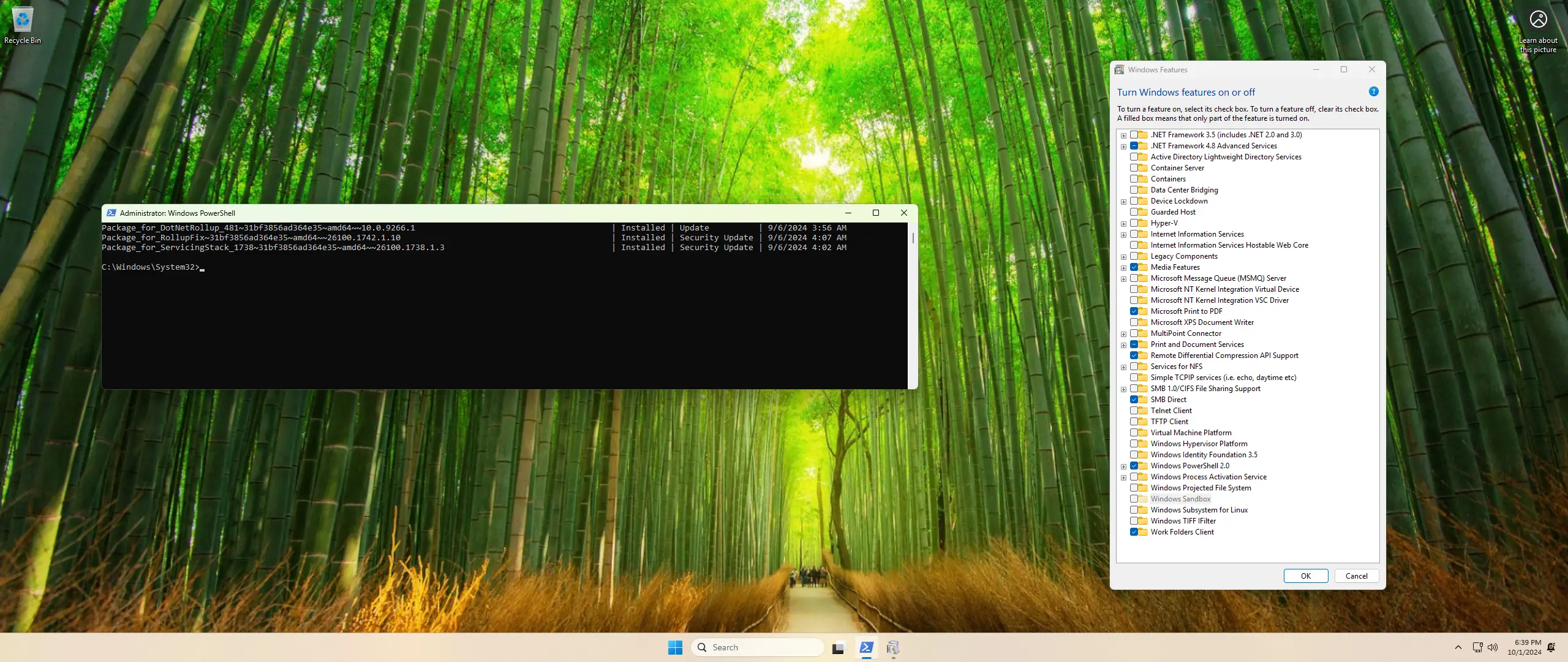1568x662 pixels.
Task: Click the taskbar Search box
Action: pos(759,647)
